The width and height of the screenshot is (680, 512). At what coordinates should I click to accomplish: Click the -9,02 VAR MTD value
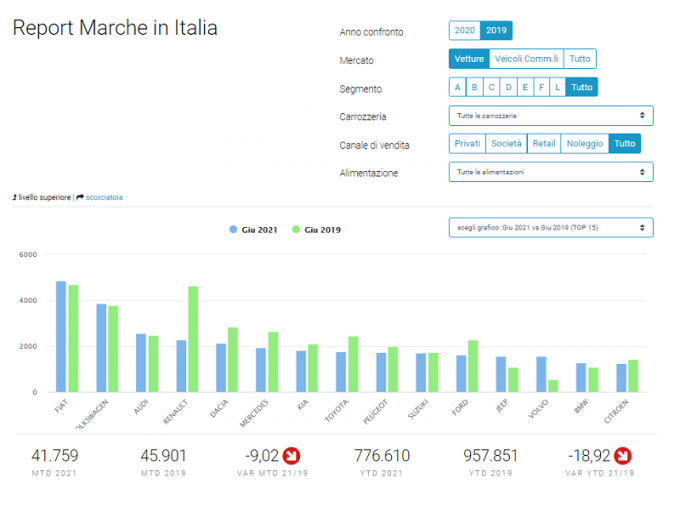pos(262,456)
